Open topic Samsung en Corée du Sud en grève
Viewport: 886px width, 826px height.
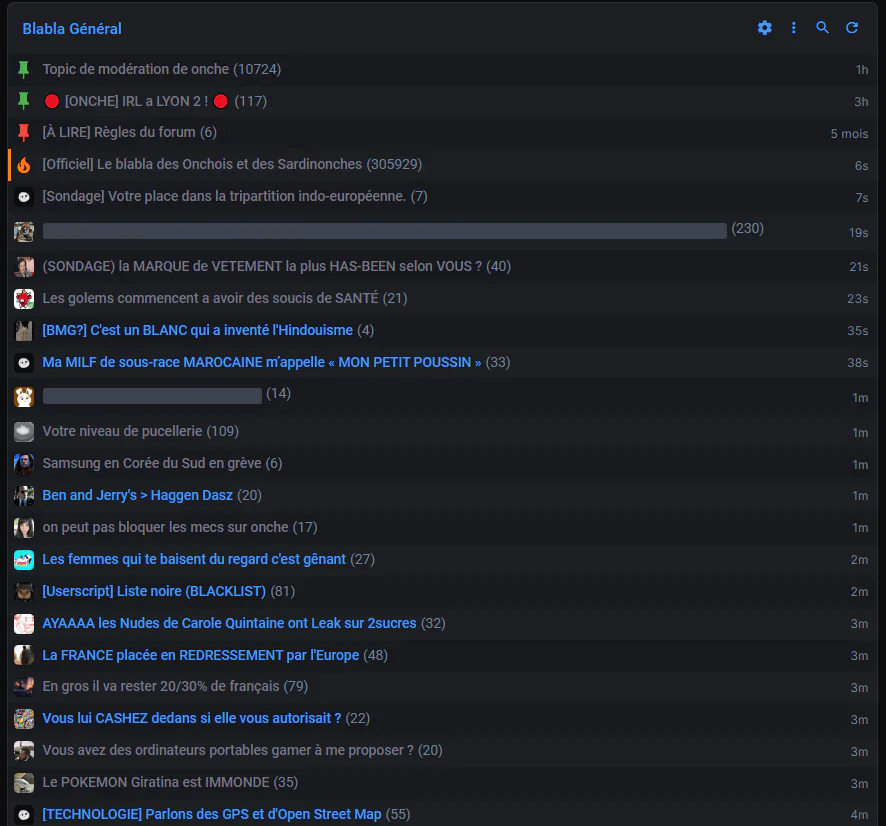[152, 463]
